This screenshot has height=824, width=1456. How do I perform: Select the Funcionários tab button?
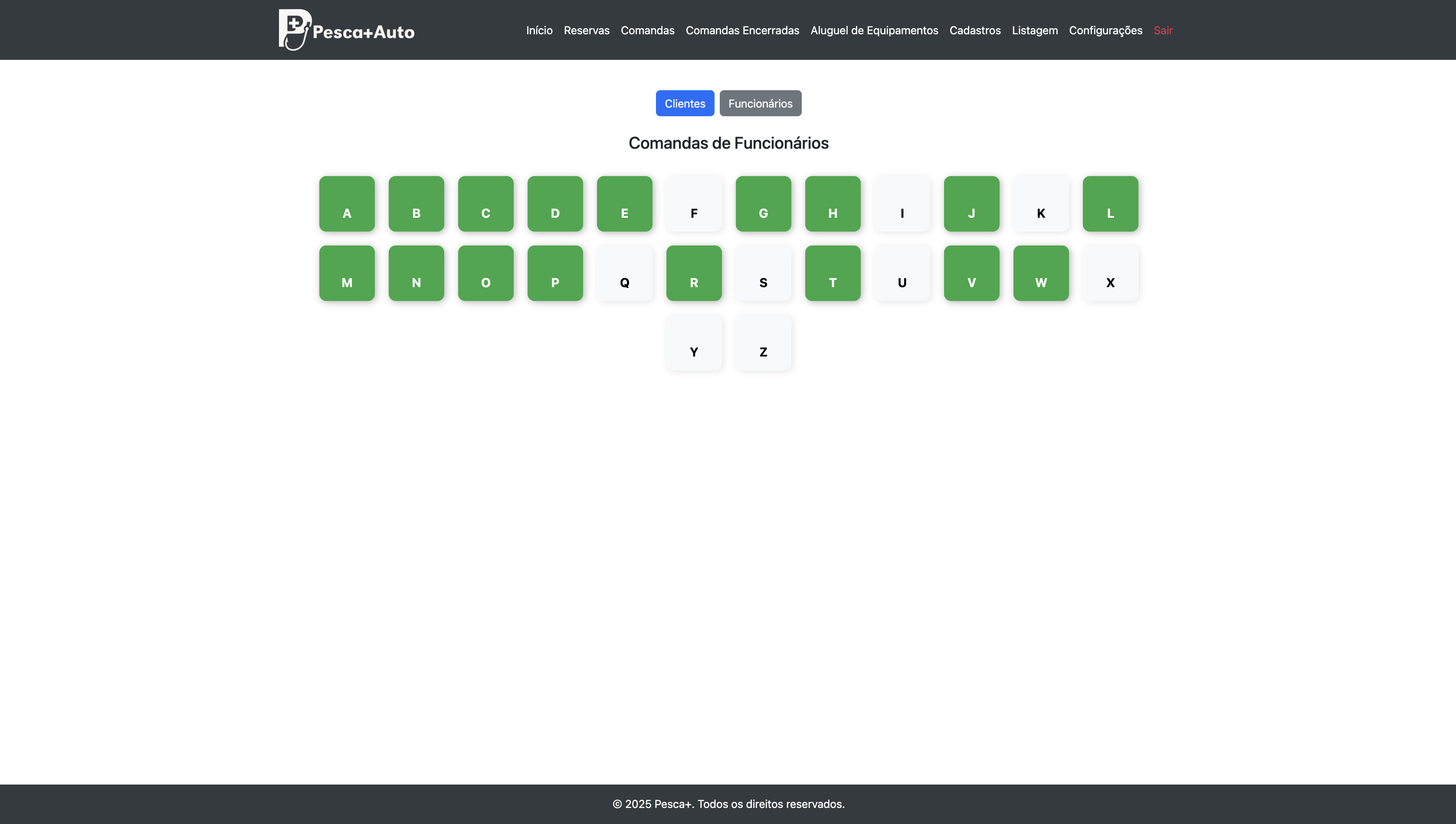pos(760,104)
